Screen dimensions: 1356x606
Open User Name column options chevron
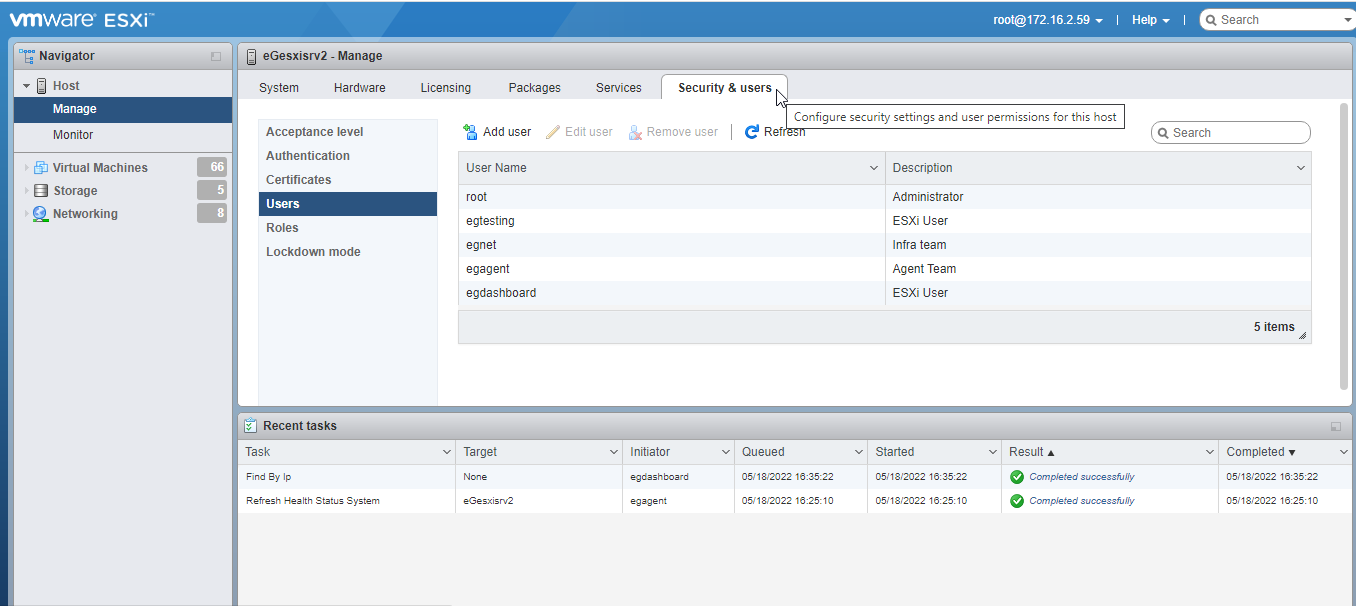874,168
